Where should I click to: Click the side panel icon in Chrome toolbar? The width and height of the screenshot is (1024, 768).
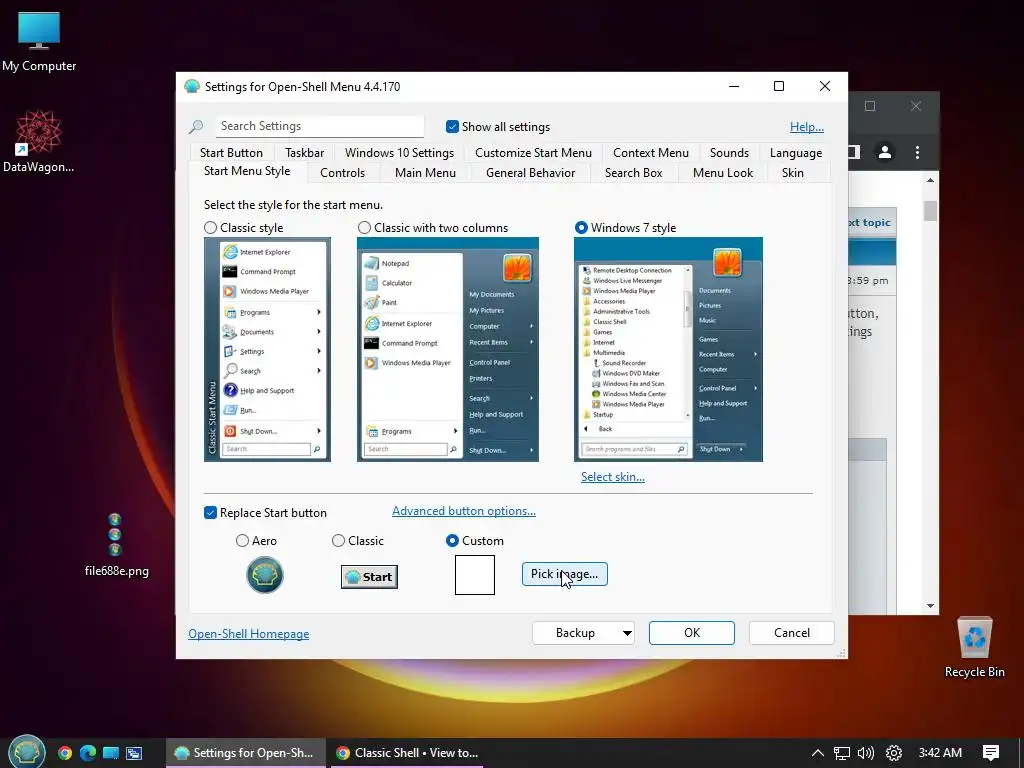(x=854, y=152)
